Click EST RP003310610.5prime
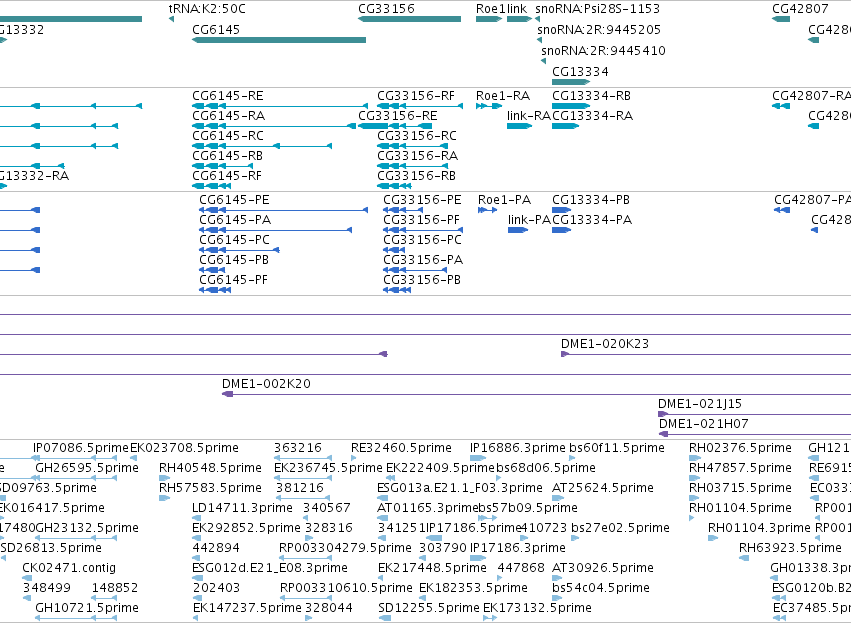 click(x=346, y=588)
